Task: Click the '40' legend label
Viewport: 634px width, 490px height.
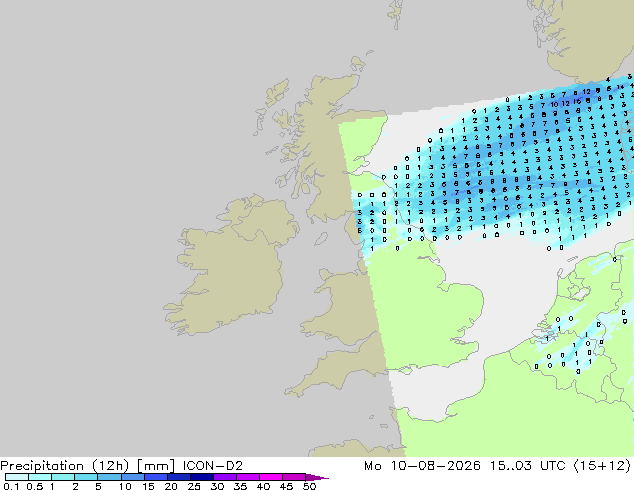Action: pyautogui.click(x=263, y=486)
